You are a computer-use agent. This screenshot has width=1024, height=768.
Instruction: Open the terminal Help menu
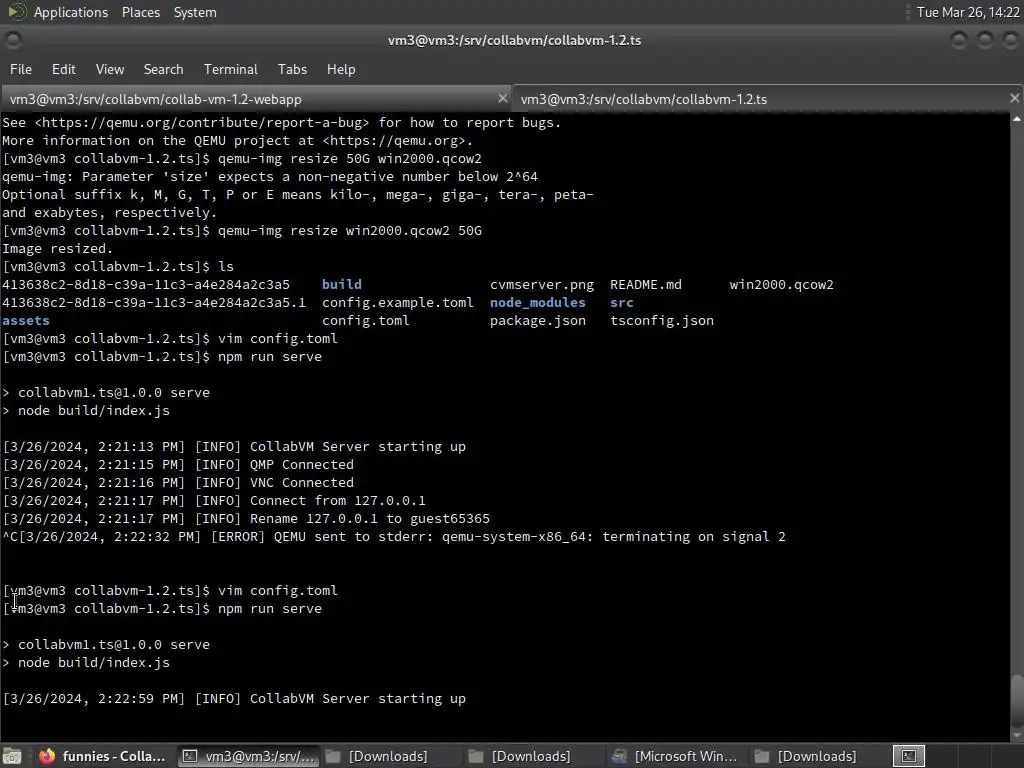coord(341,69)
